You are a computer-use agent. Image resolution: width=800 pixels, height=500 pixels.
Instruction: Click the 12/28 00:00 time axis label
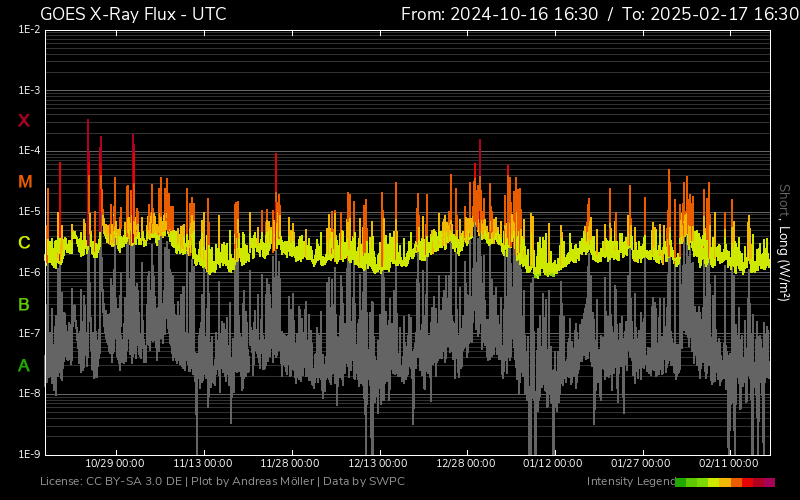[466, 464]
